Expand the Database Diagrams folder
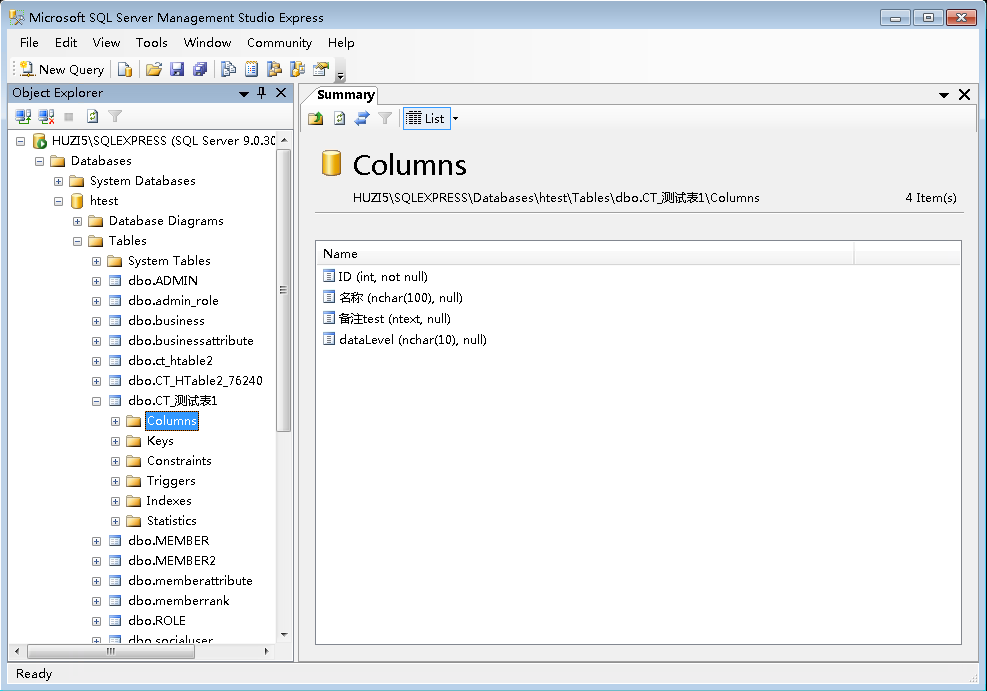Screen dimensions: 987x691 click(77, 222)
